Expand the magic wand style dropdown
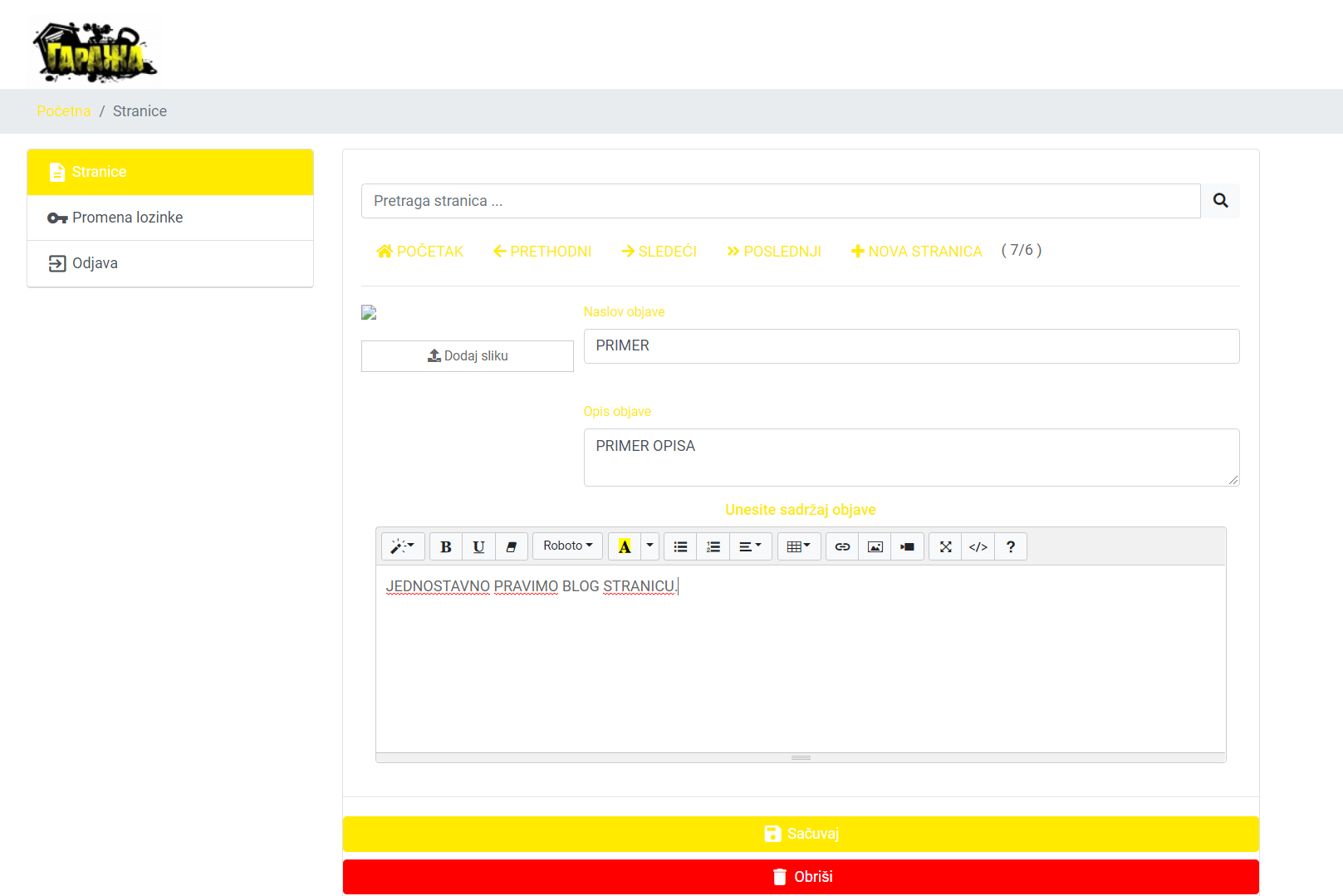1343x896 pixels. pyautogui.click(x=403, y=546)
